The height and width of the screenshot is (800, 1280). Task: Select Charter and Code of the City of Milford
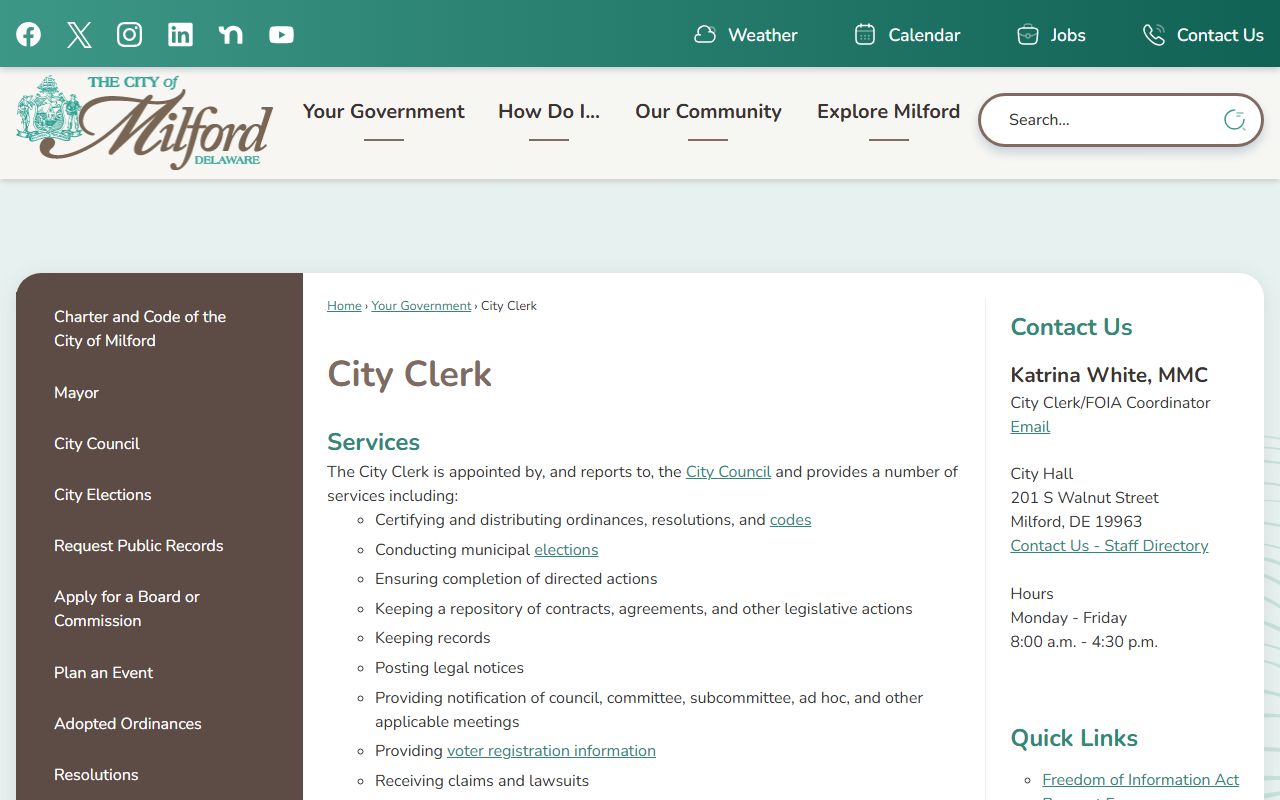(140, 328)
